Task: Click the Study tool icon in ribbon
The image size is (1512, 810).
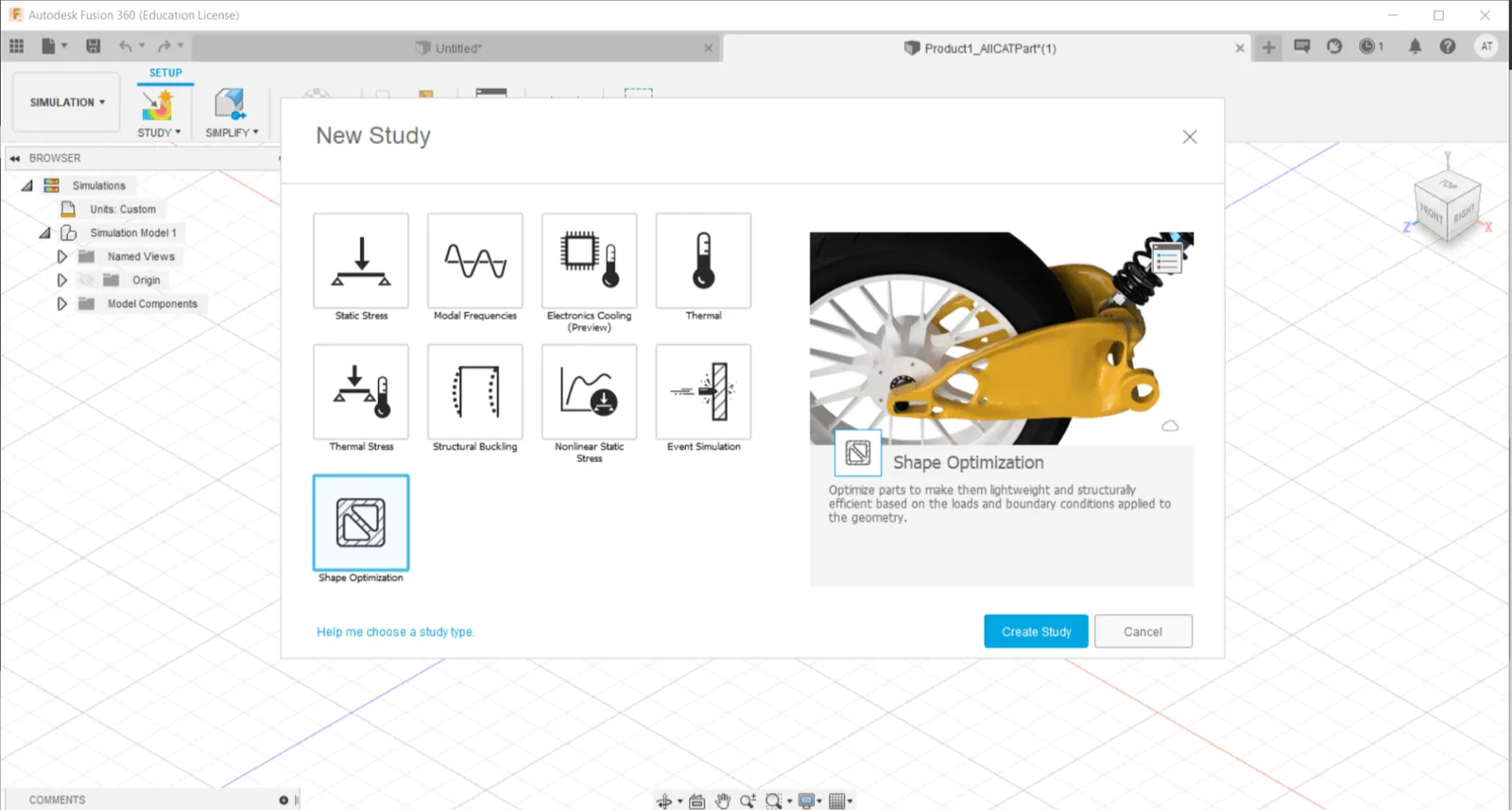Action: click(158, 104)
